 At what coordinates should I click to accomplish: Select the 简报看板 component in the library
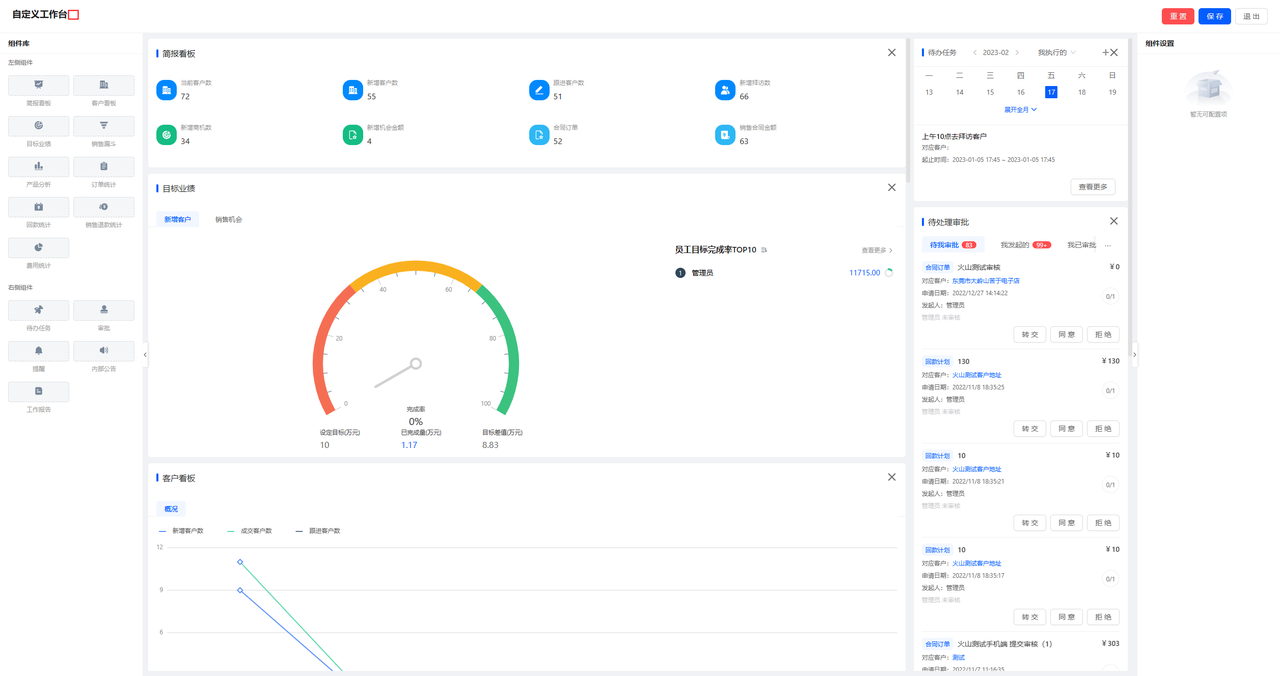pos(38,85)
